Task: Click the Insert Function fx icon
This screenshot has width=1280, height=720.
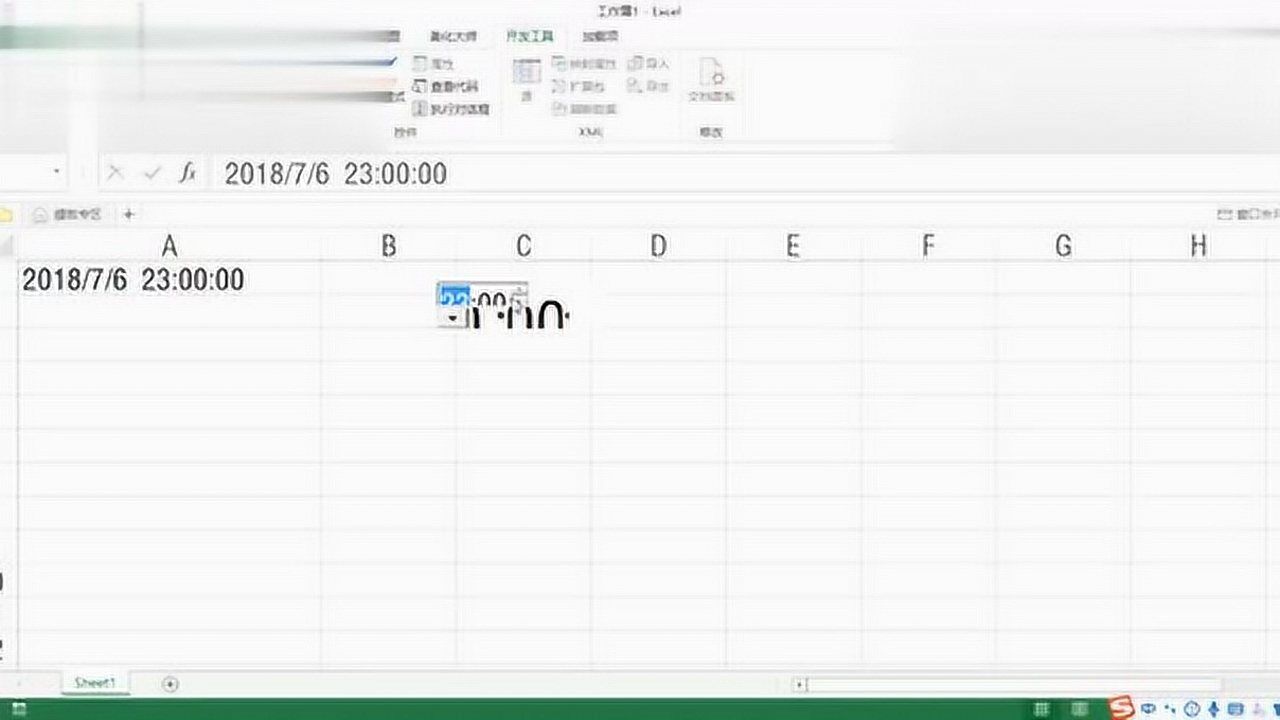Action: coord(187,173)
